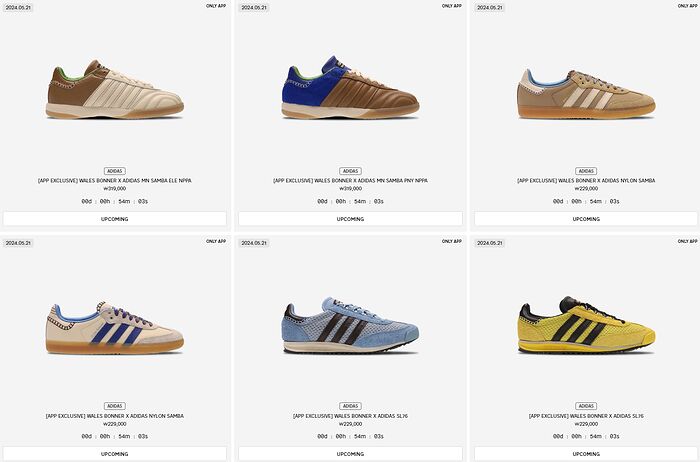700x462 pixels.
Task: Open the Wales Bonner x Adidas MN Samba PNY NPPA title
Action: 350,181
